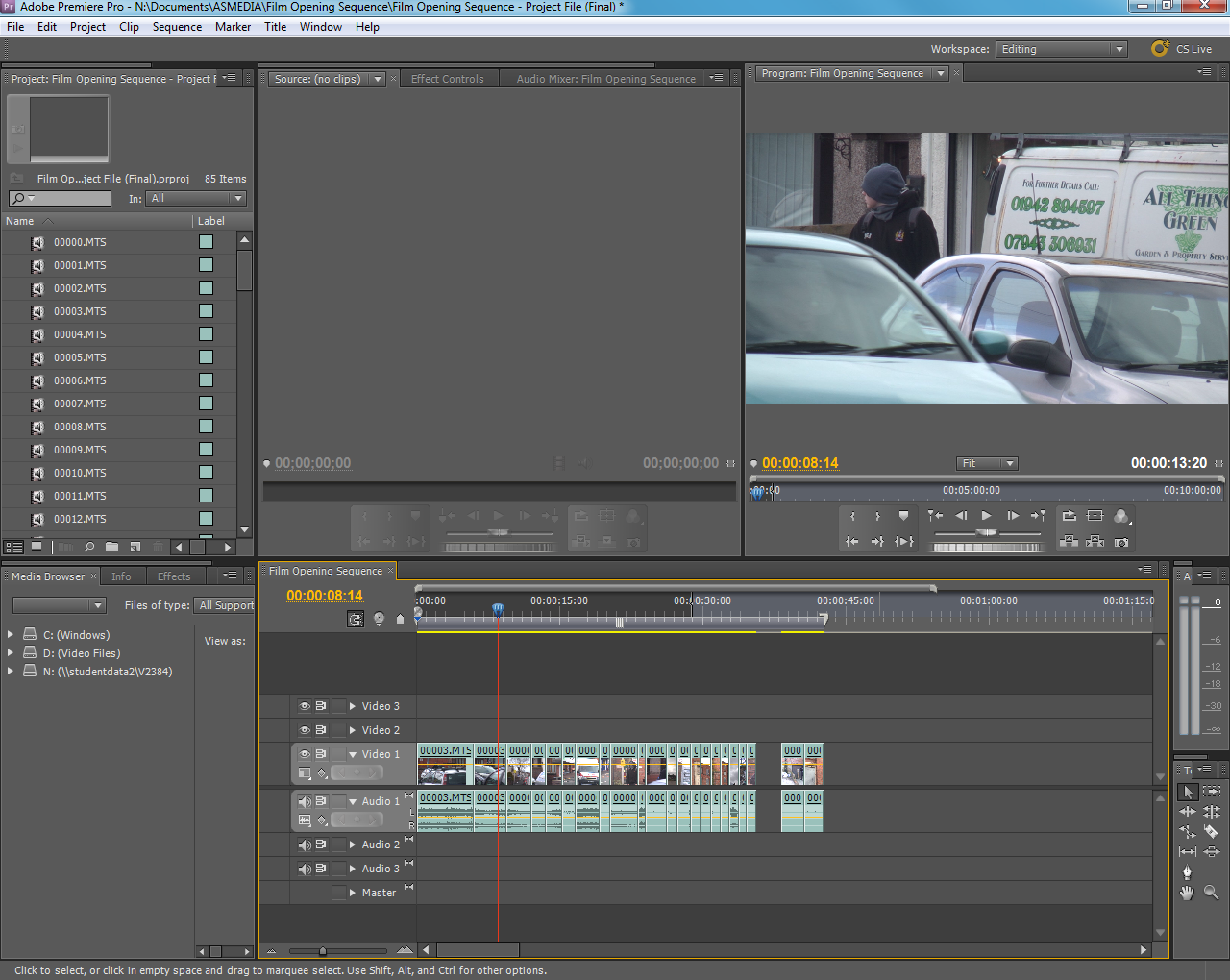Click the Export Frame icon in Program monitor

[1121, 542]
